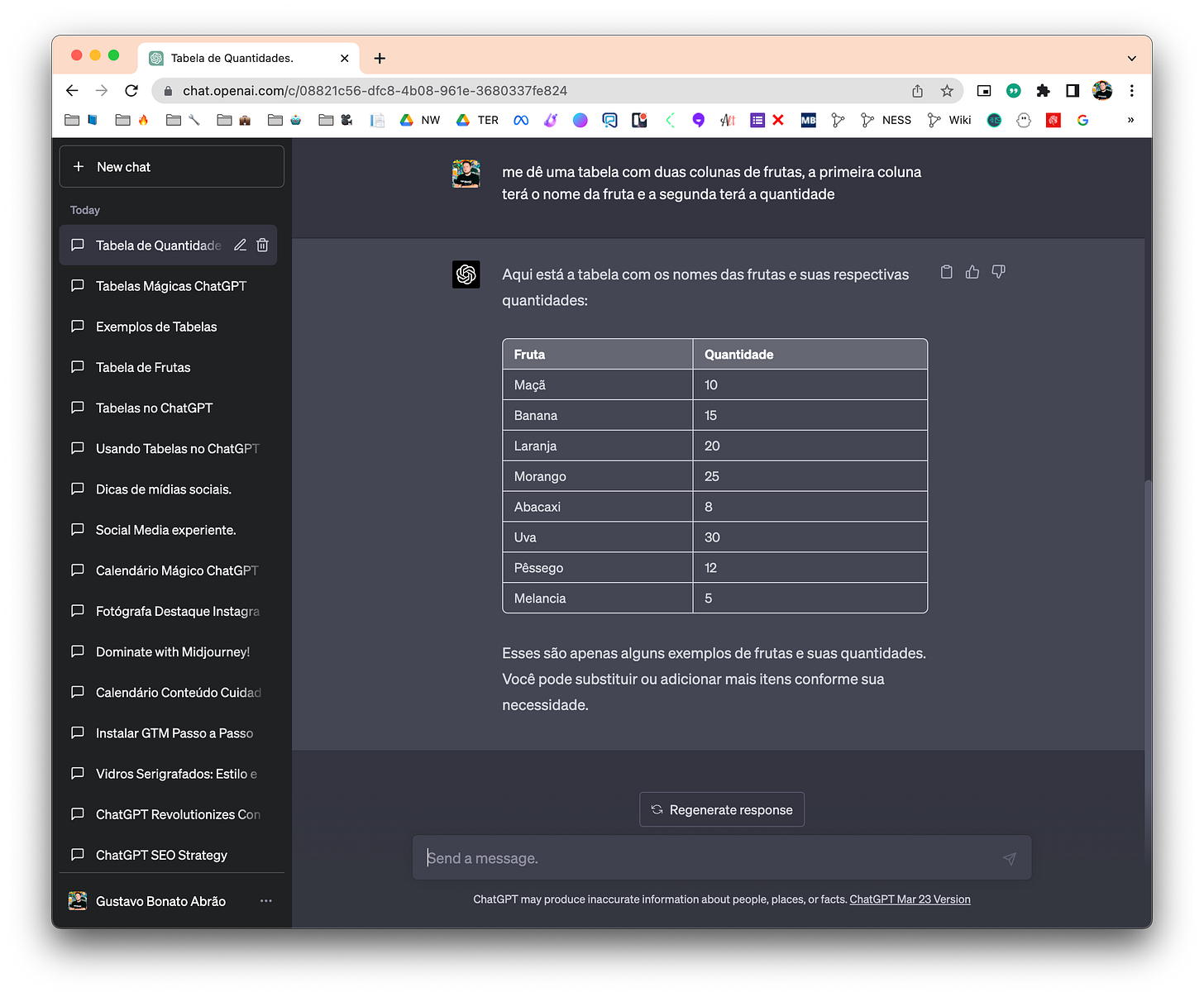The width and height of the screenshot is (1204, 997).
Task: Open the Tabelas Mágicas ChatGPT conversation
Action: pyautogui.click(x=168, y=286)
